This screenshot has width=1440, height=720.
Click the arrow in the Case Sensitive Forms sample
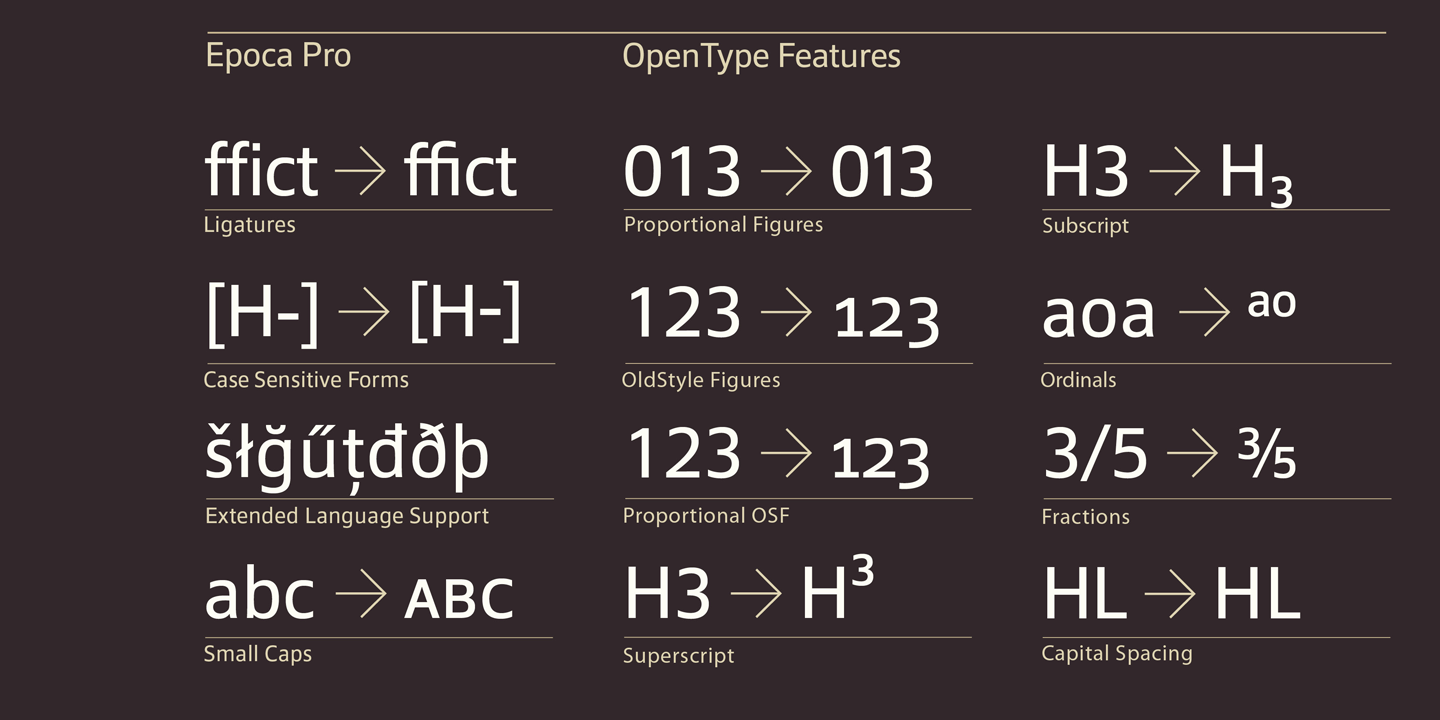coord(363,316)
